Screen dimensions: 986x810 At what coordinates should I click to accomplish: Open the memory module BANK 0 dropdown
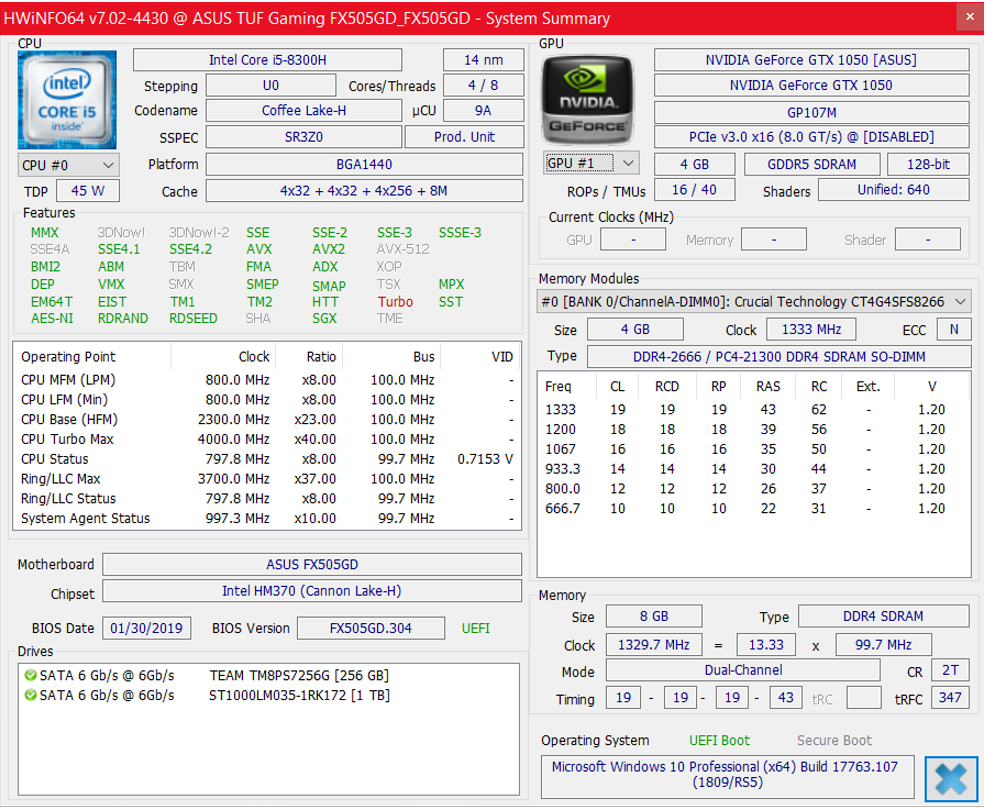coord(753,301)
